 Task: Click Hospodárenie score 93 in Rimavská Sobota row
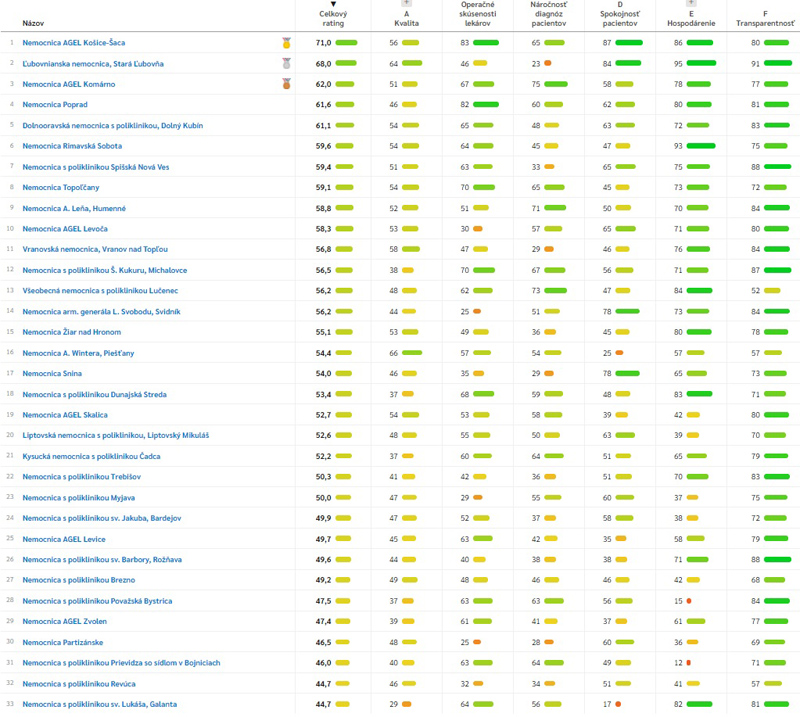point(678,146)
